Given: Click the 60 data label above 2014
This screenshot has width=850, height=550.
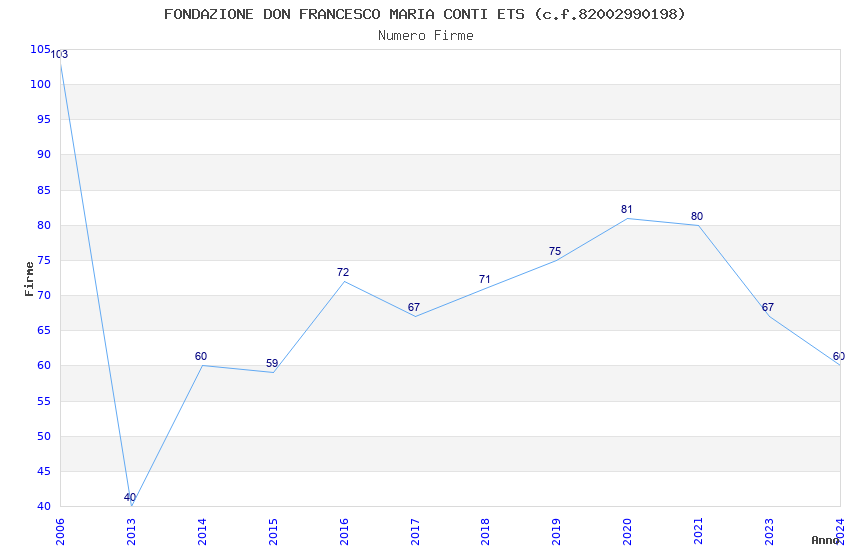Looking at the screenshot, I should point(201,356).
